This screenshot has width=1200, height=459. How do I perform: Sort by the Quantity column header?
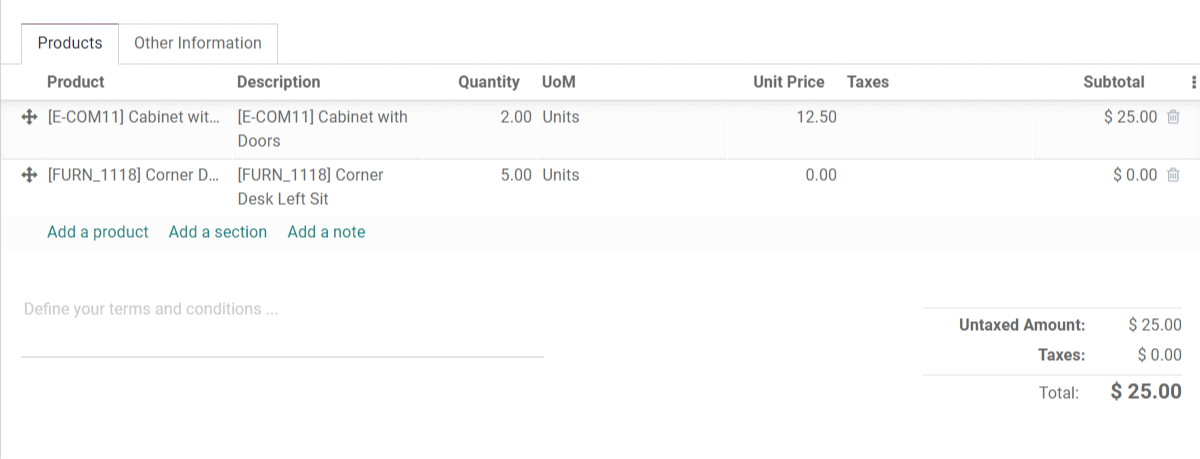pyautogui.click(x=489, y=82)
